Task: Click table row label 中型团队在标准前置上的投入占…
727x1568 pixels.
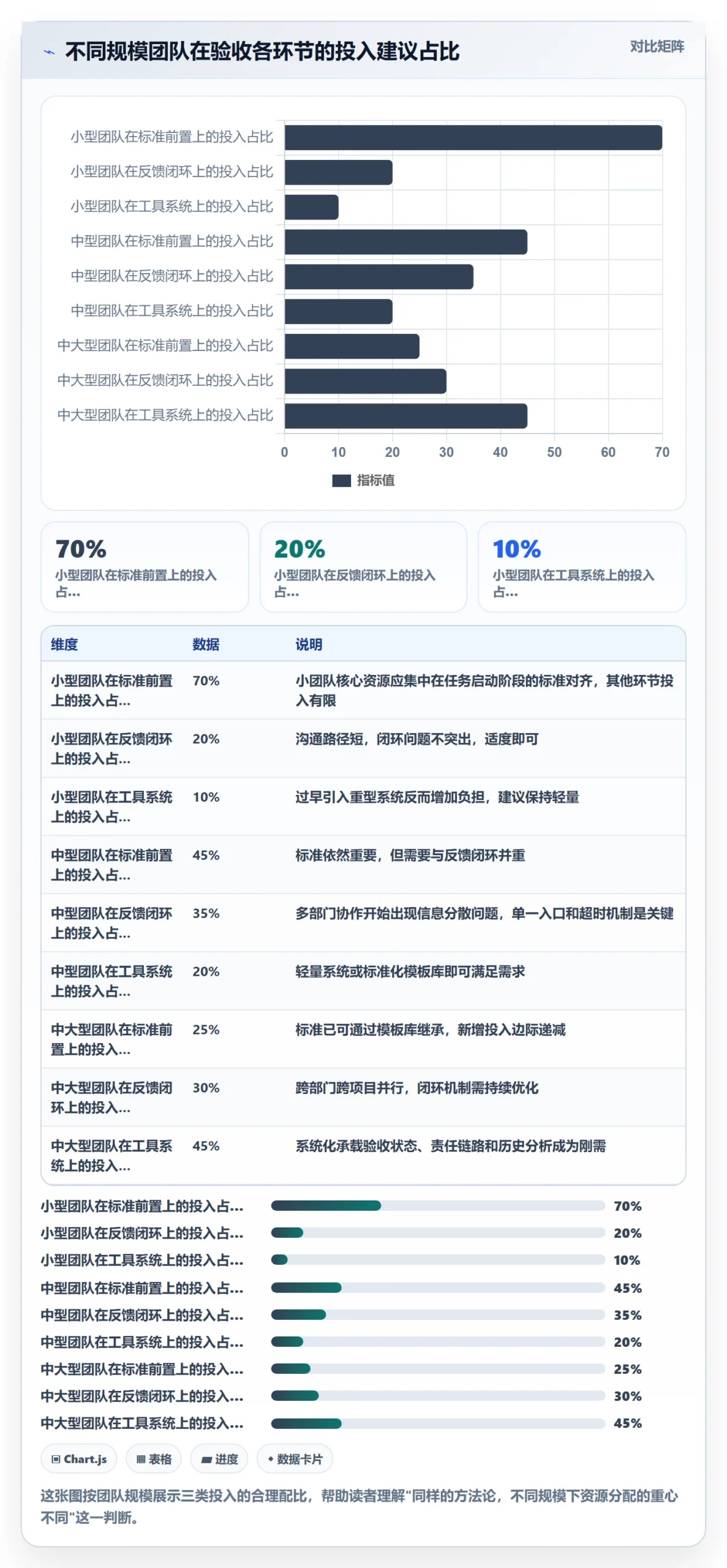Action: 111,865
